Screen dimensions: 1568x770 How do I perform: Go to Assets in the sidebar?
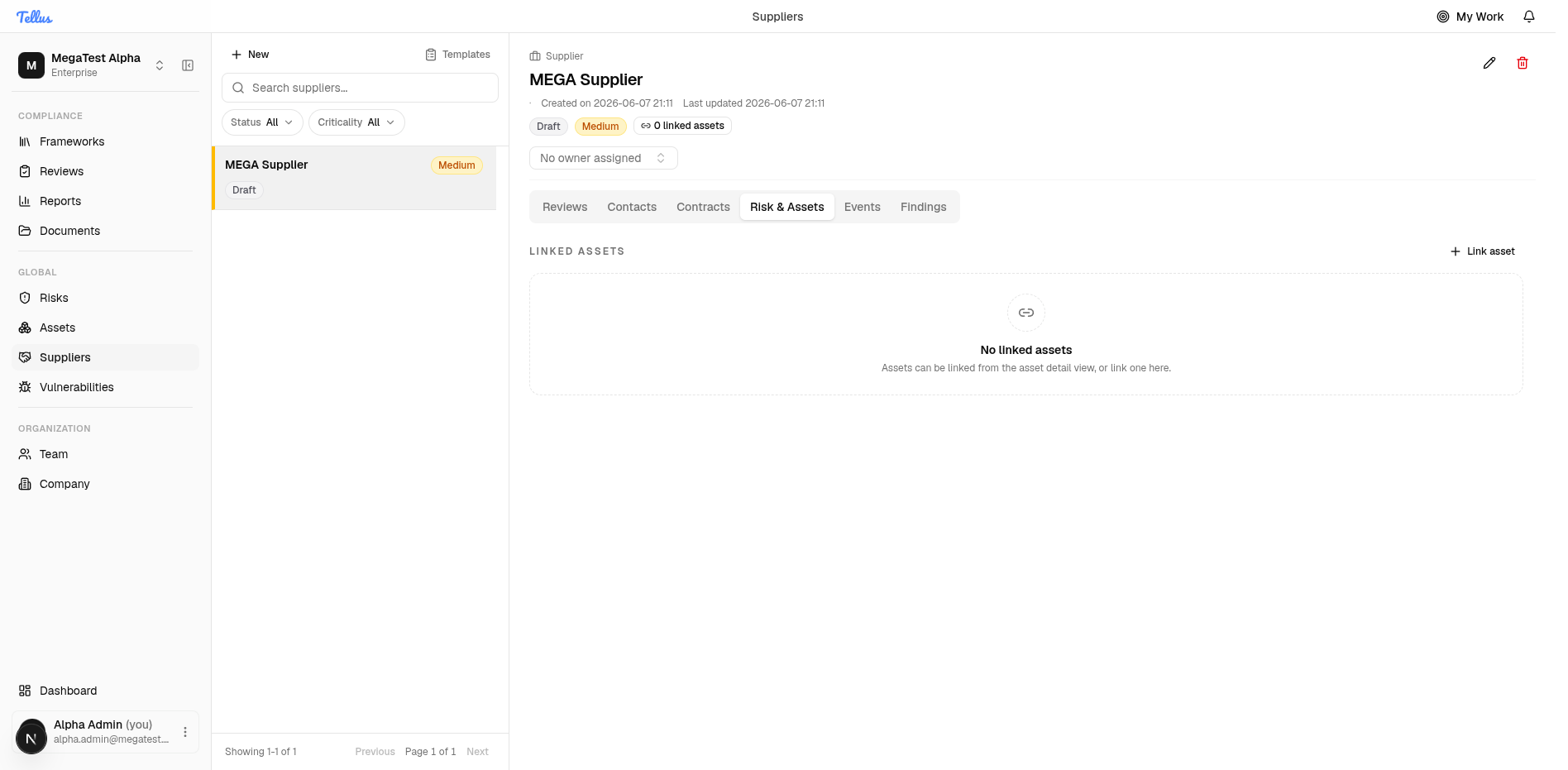pyautogui.click(x=105, y=328)
